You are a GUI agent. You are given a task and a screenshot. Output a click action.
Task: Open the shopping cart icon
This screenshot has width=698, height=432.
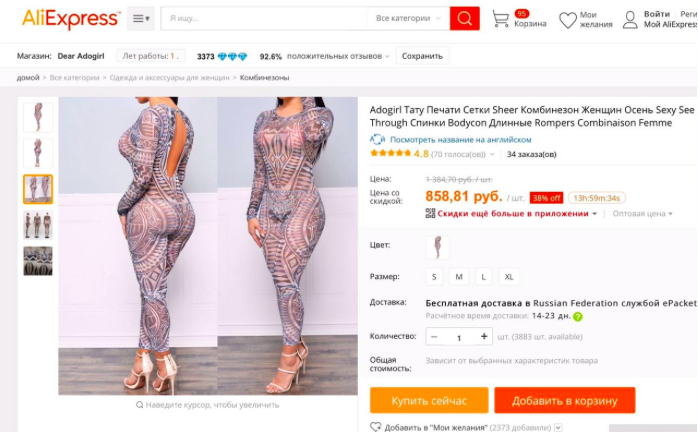(x=500, y=19)
